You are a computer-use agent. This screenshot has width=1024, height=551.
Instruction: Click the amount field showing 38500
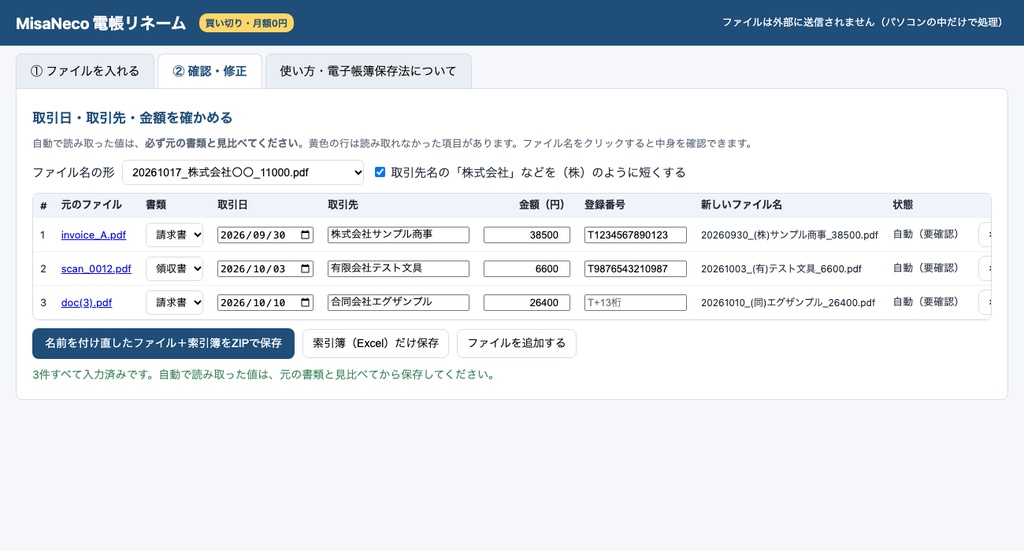pos(526,235)
